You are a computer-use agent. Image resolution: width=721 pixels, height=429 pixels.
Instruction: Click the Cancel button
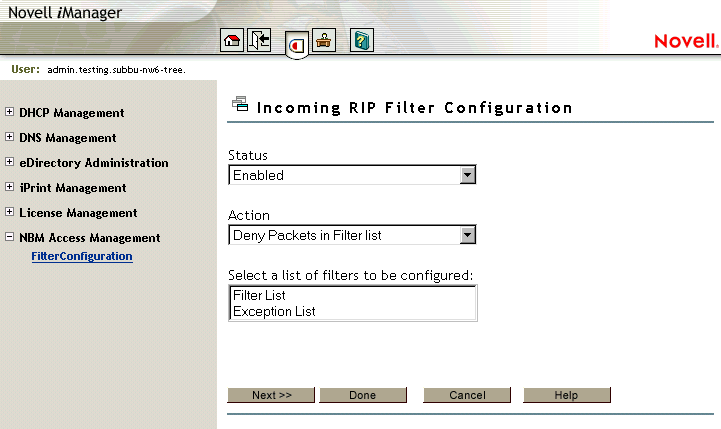467,395
